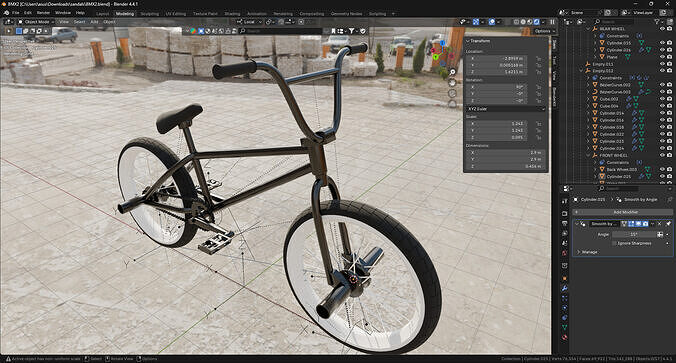
Task: Collapse the Transform panel header
Action: coord(479,41)
